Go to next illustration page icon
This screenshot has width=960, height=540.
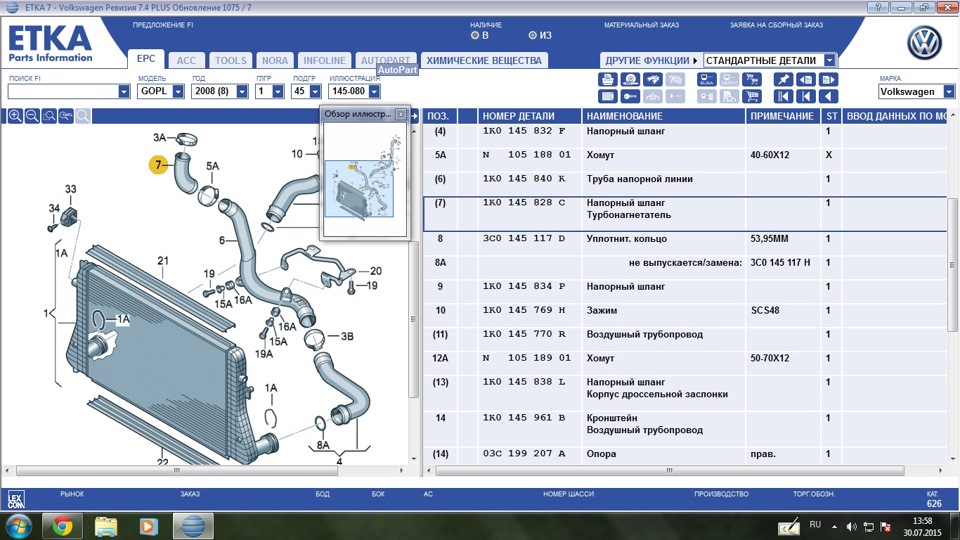[x=828, y=80]
